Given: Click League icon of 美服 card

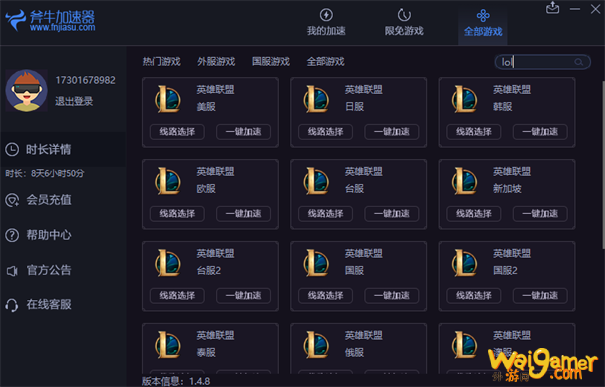Looking at the screenshot, I should (x=168, y=99).
